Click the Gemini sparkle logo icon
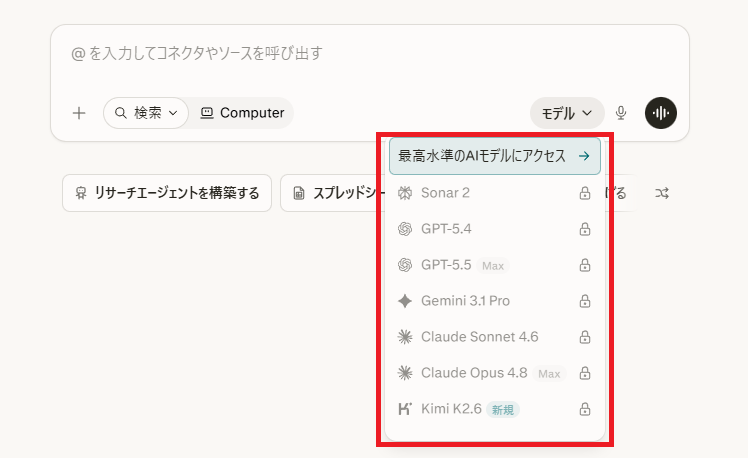 (405, 301)
